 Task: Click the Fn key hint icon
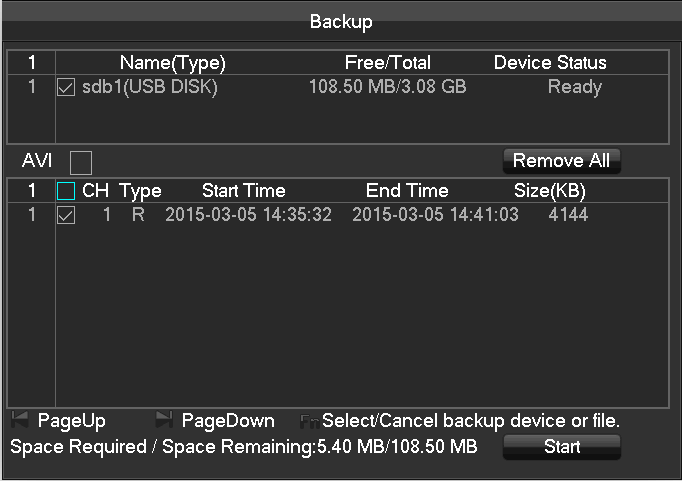tap(310, 421)
